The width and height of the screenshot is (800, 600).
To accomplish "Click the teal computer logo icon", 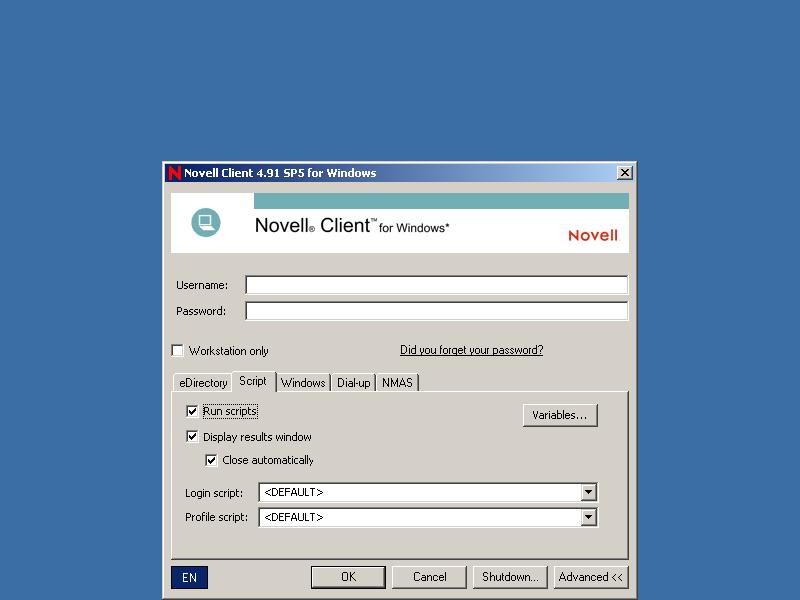I will click(206, 222).
